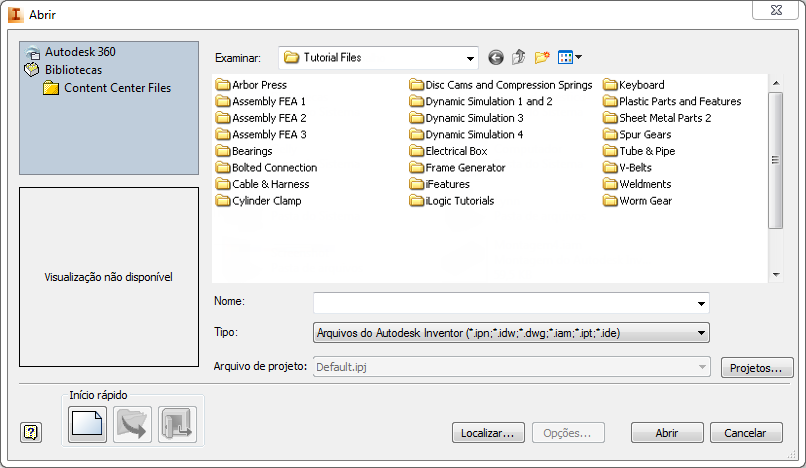
Task: Select the Keyboard folder
Action: (x=634, y=85)
